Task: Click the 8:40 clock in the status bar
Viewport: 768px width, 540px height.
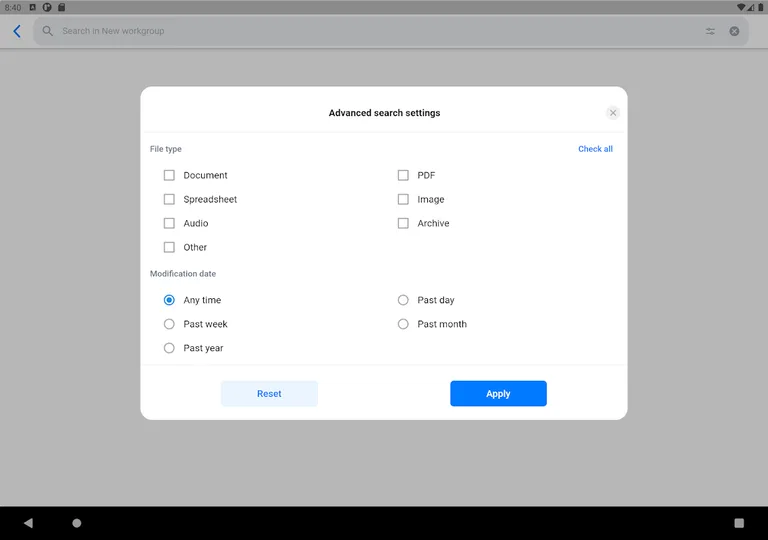Action: (13, 7)
